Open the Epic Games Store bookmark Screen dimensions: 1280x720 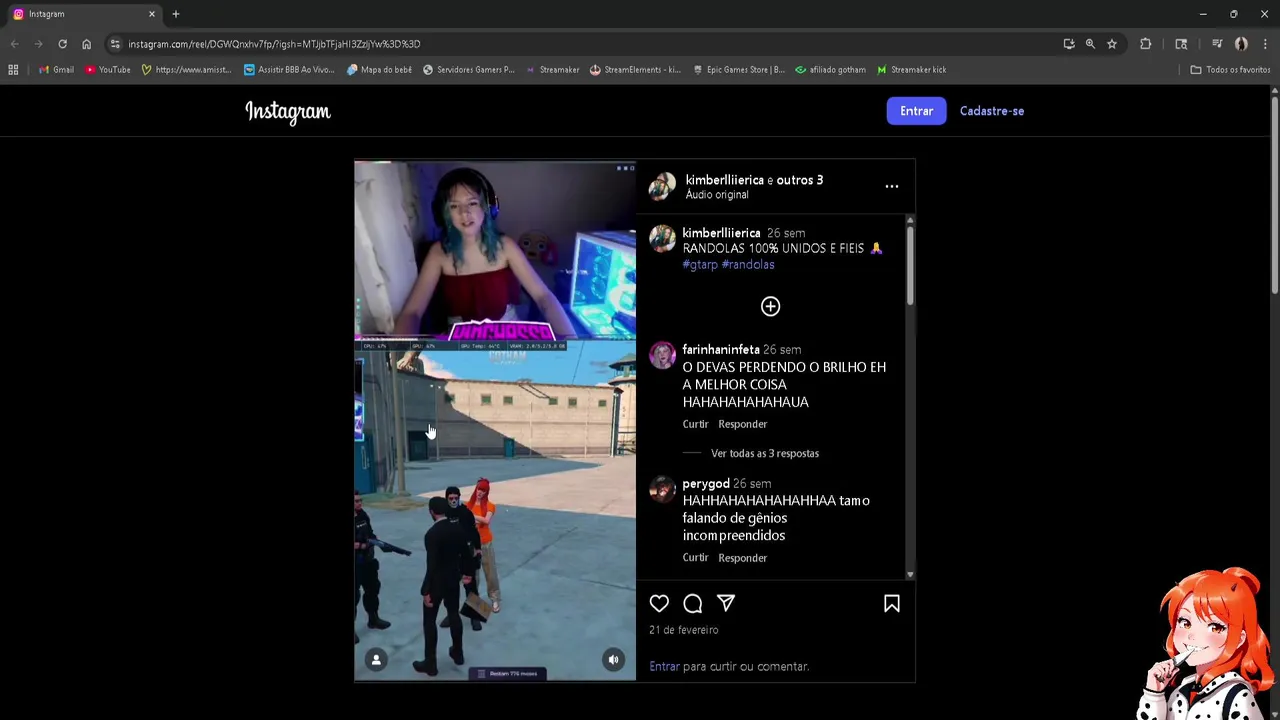point(738,70)
